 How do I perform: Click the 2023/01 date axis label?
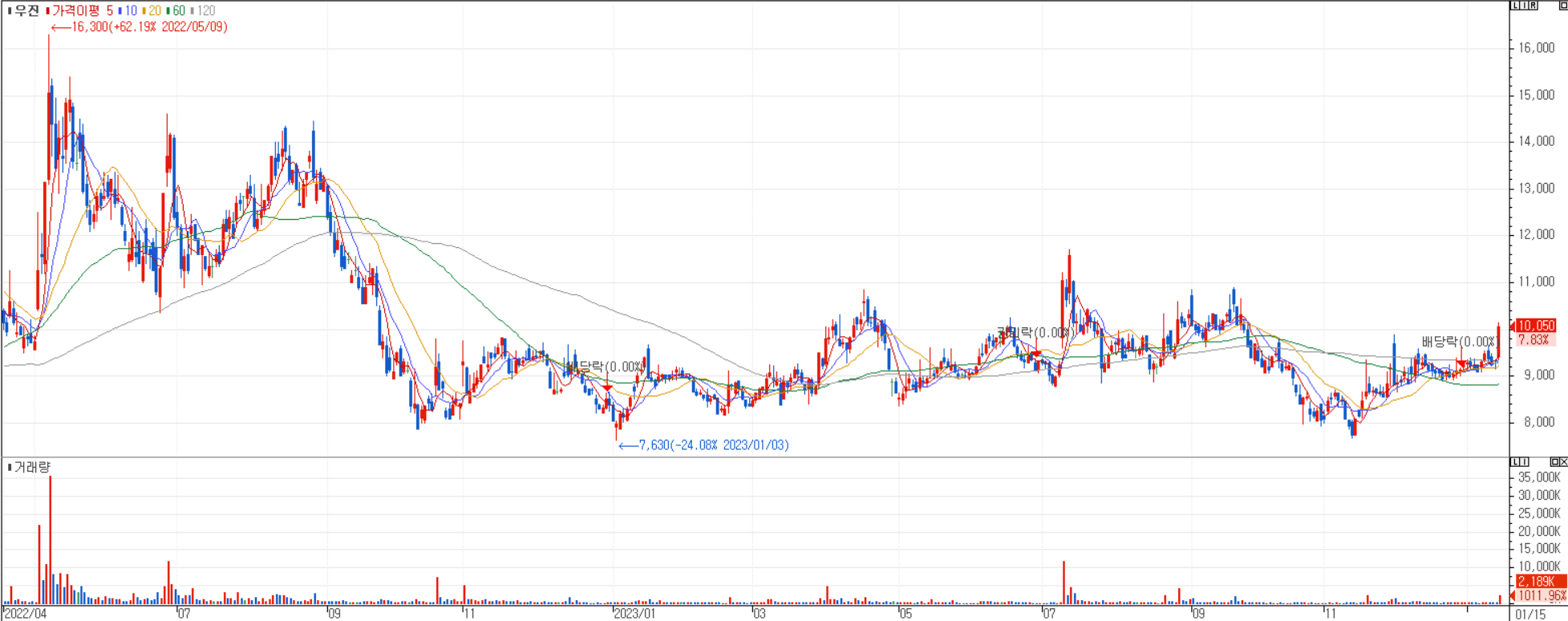(634, 614)
